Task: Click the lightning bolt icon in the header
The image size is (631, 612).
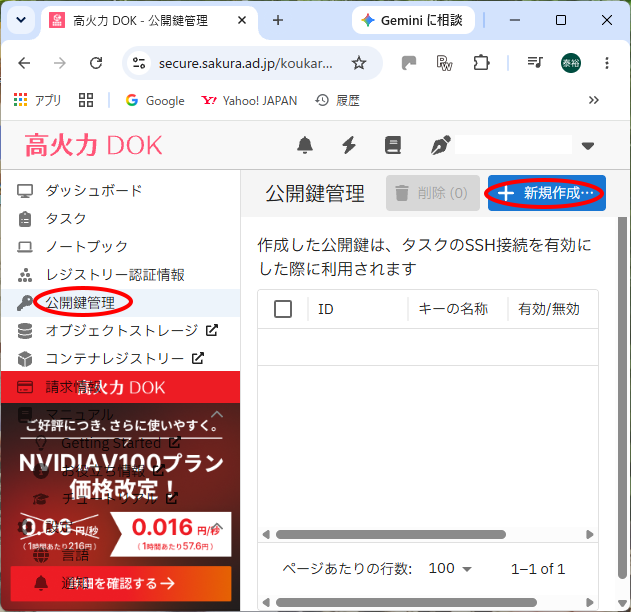Action: pyautogui.click(x=349, y=145)
